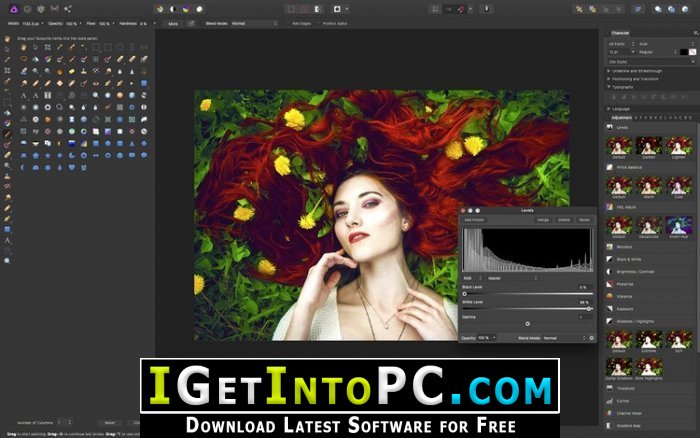Apply Auto Levels toolbar icon
The image size is (700, 438).
159,9
